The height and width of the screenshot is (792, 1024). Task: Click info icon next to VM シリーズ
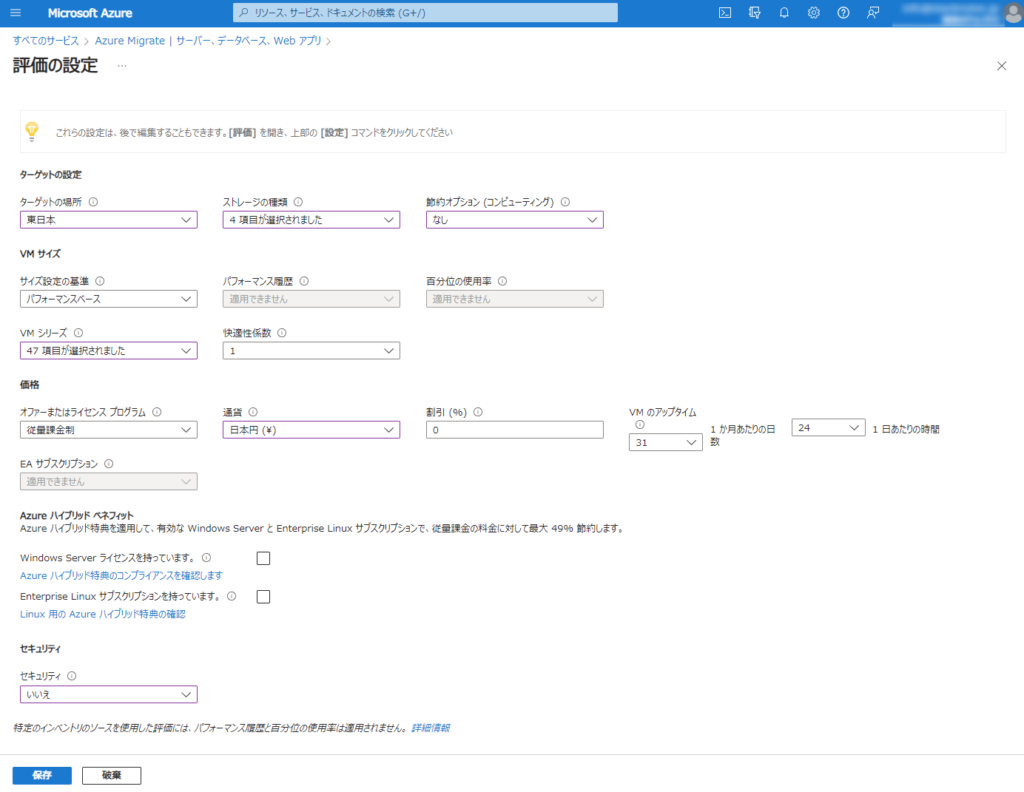(x=78, y=332)
